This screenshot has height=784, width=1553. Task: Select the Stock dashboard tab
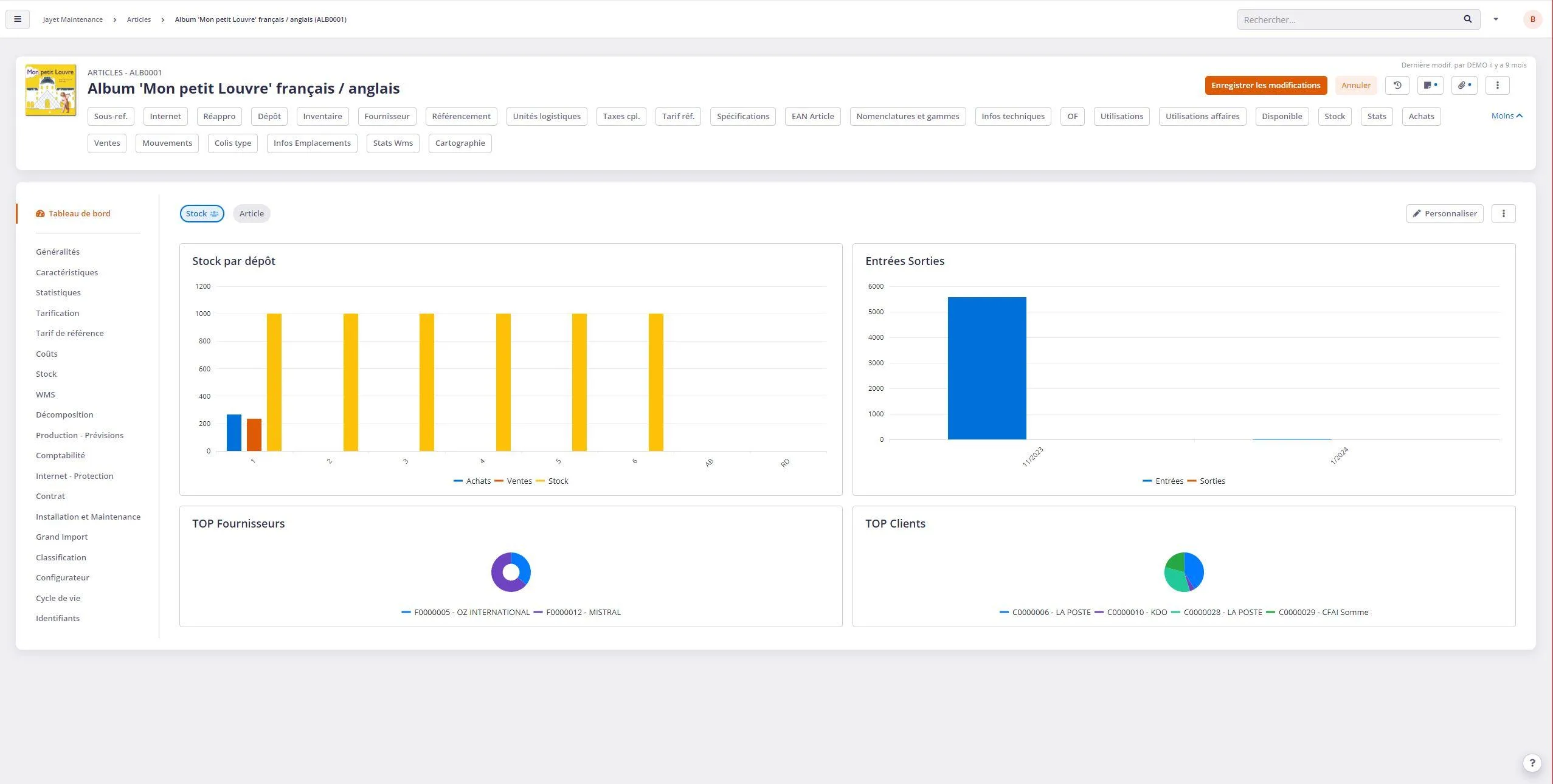pyautogui.click(x=202, y=213)
